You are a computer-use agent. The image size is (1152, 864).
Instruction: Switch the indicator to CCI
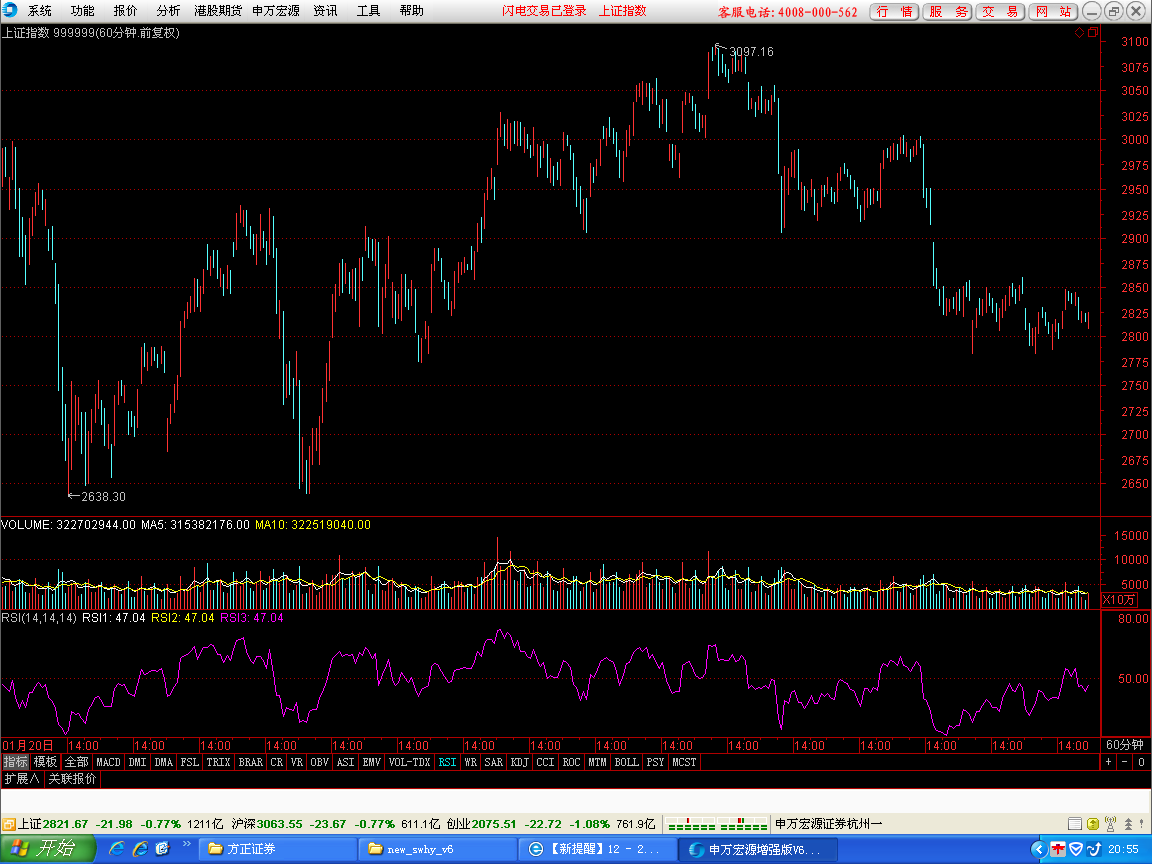click(x=545, y=762)
